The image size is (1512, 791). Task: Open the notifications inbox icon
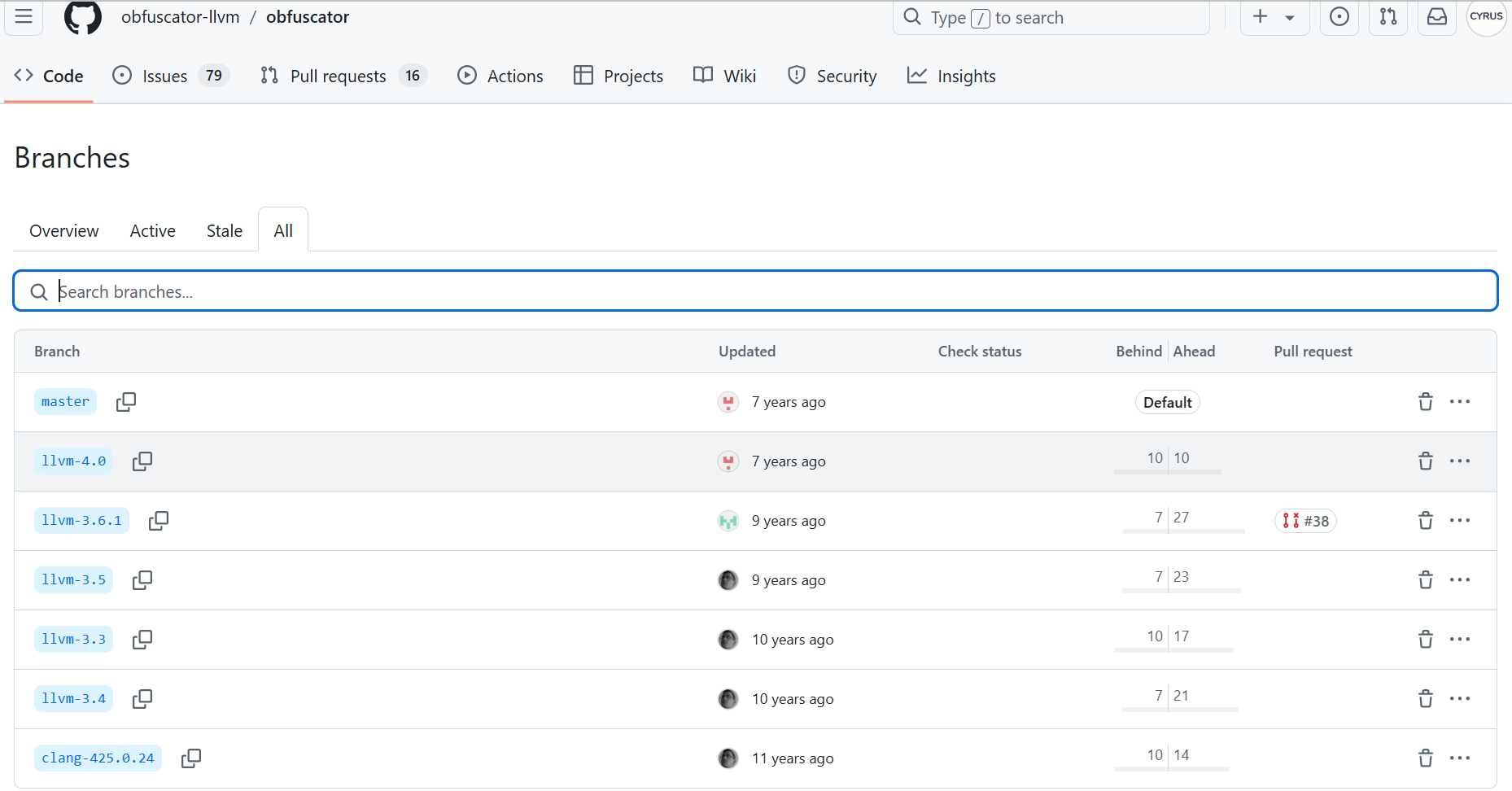[1437, 16]
